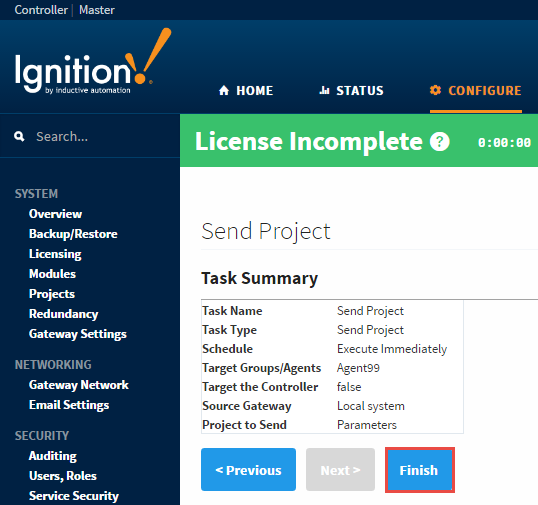Click the NETWORKING section header
The height and width of the screenshot is (505, 538).
(53, 365)
